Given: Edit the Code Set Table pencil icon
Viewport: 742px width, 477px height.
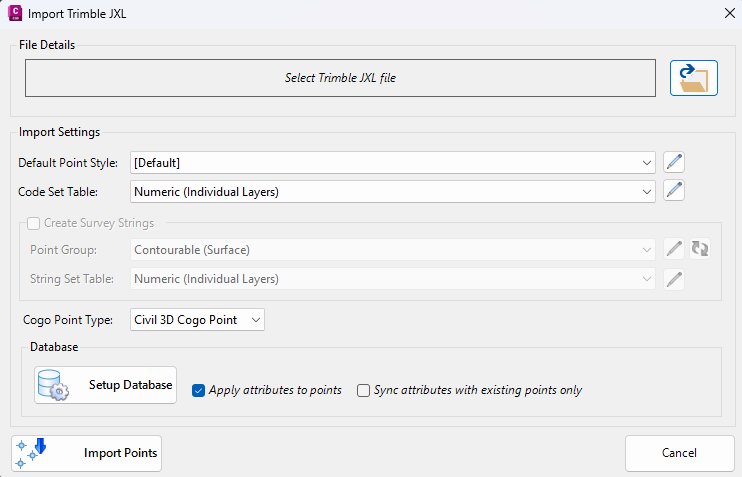Looking at the screenshot, I should 674,191.
